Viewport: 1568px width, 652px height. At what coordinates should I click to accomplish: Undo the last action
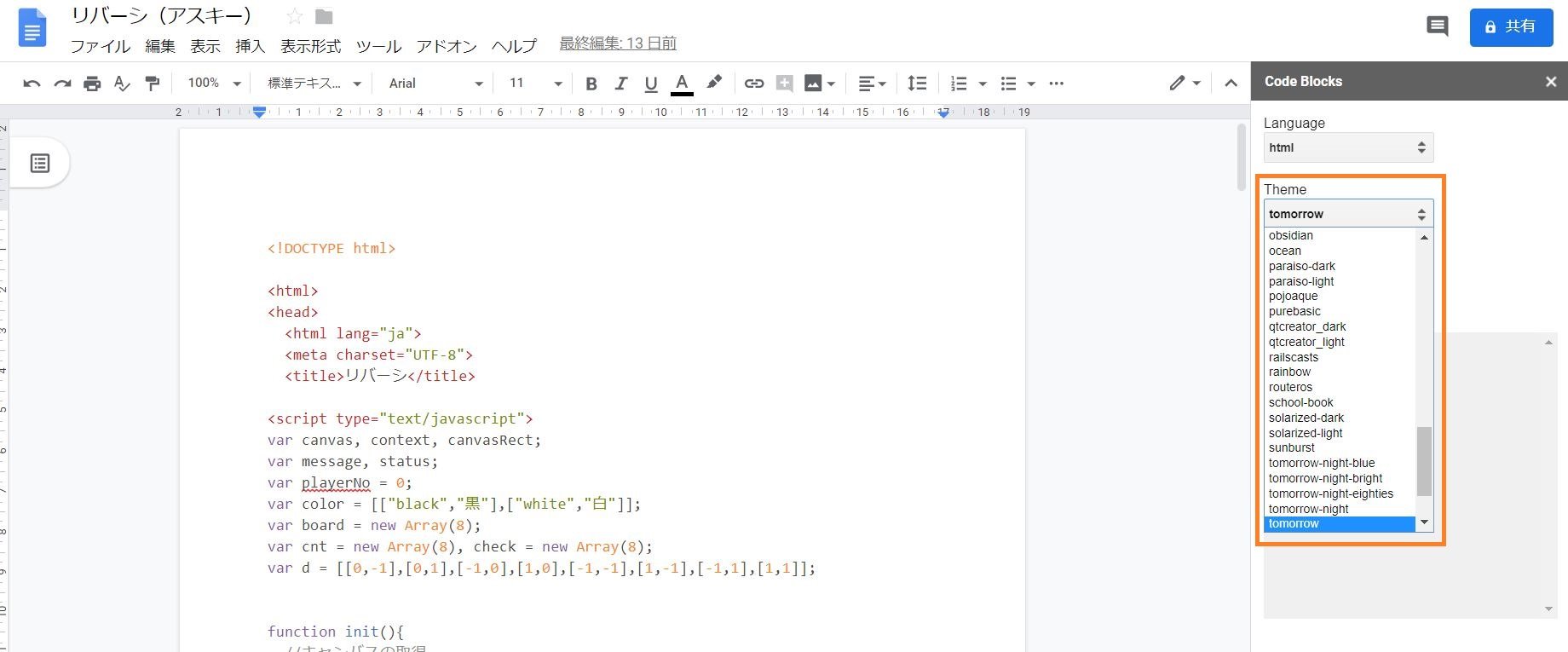(x=32, y=84)
